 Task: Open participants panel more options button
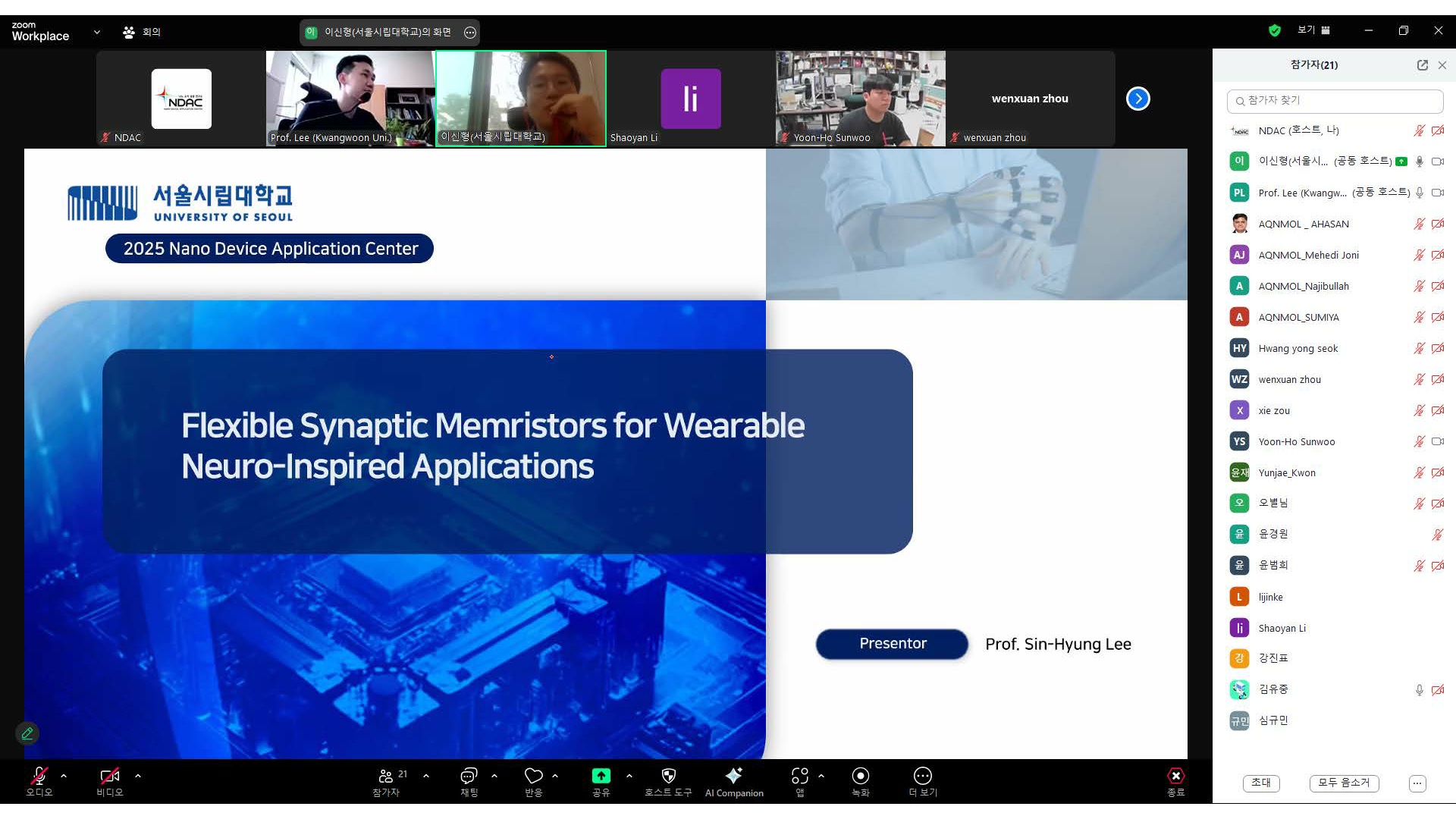[x=1417, y=783]
